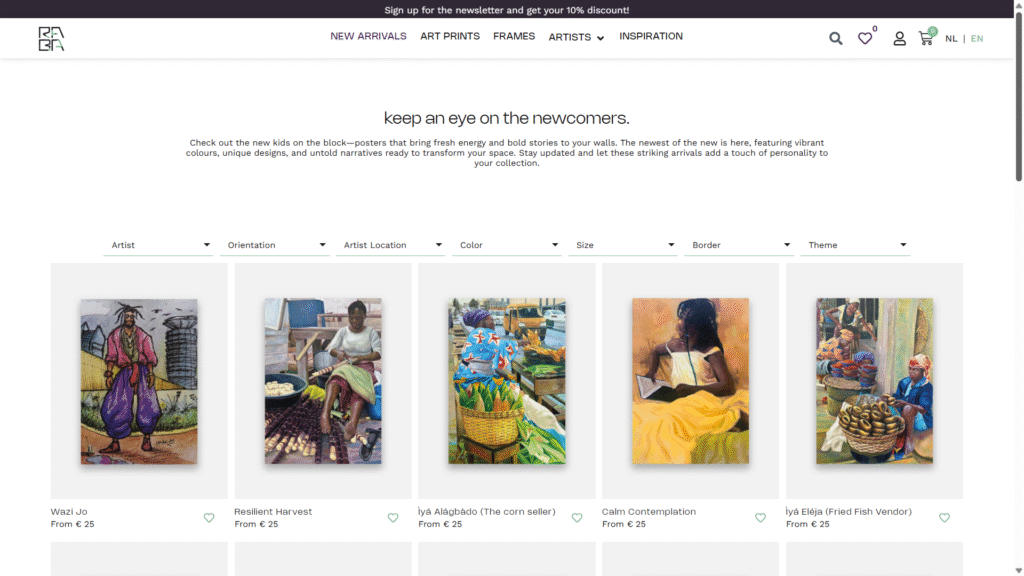Open the Color filter dropdown
Image resolution: width=1024 pixels, height=576 pixels.
[508, 245]
